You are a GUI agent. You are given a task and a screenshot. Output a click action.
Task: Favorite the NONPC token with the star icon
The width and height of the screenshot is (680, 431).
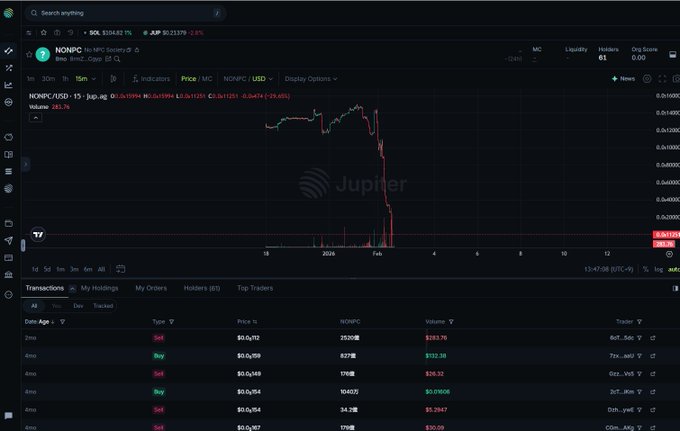click(29, 55)
